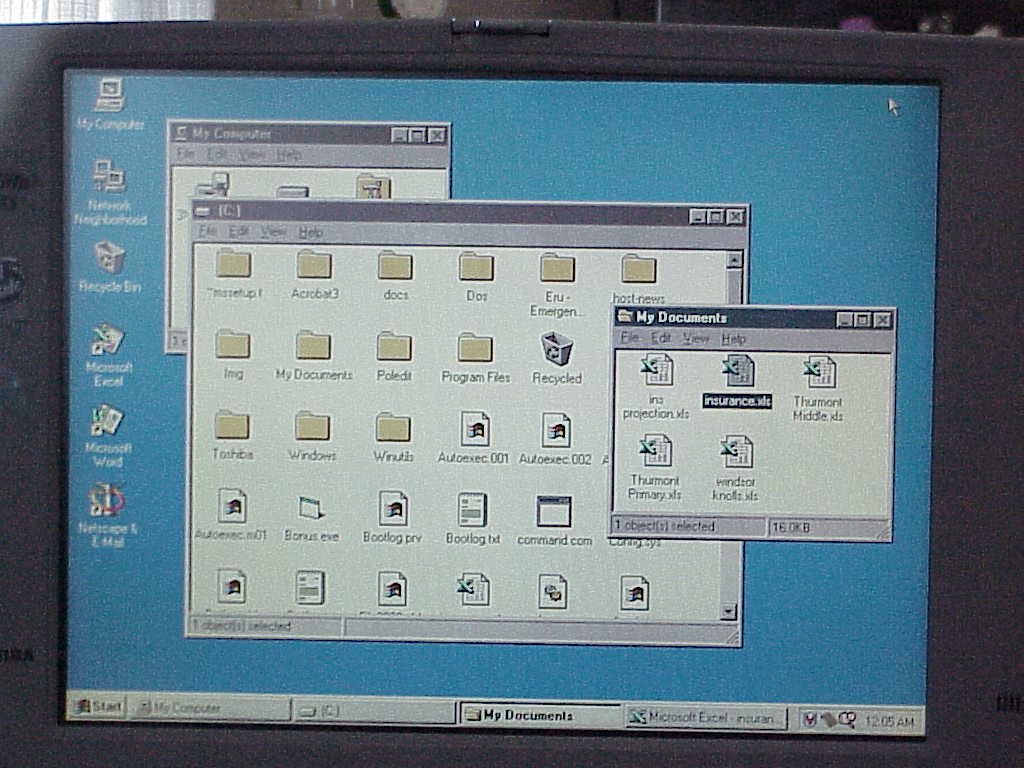Viewport: 1024px width, 768px height.
Task: Open the My Computer desktop icon
Action: pos(110,104)
